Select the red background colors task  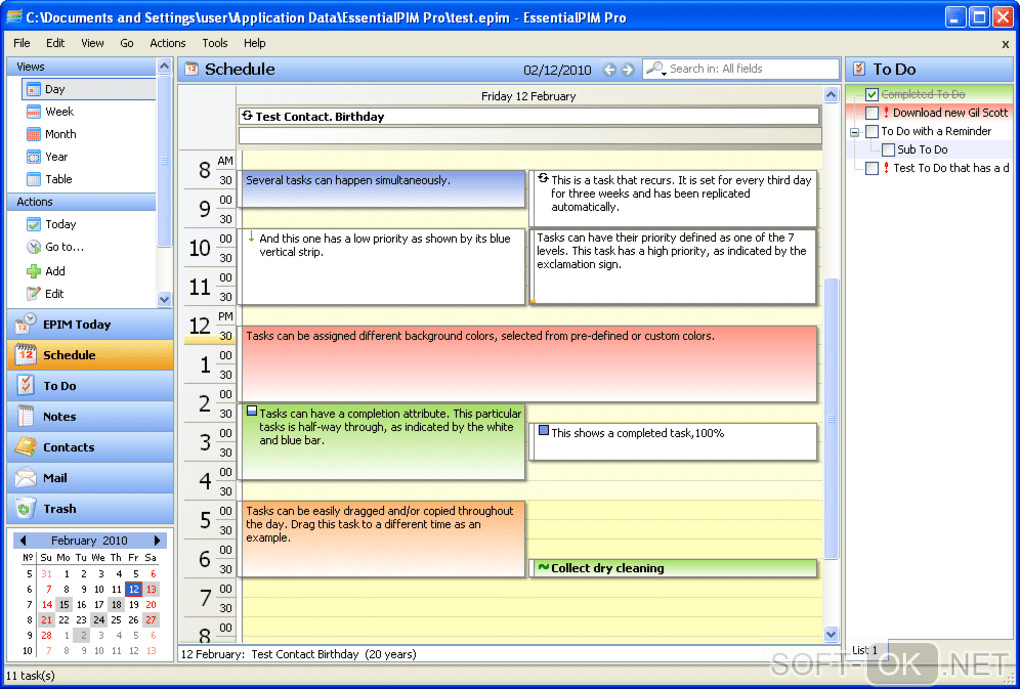click(529, 364)
